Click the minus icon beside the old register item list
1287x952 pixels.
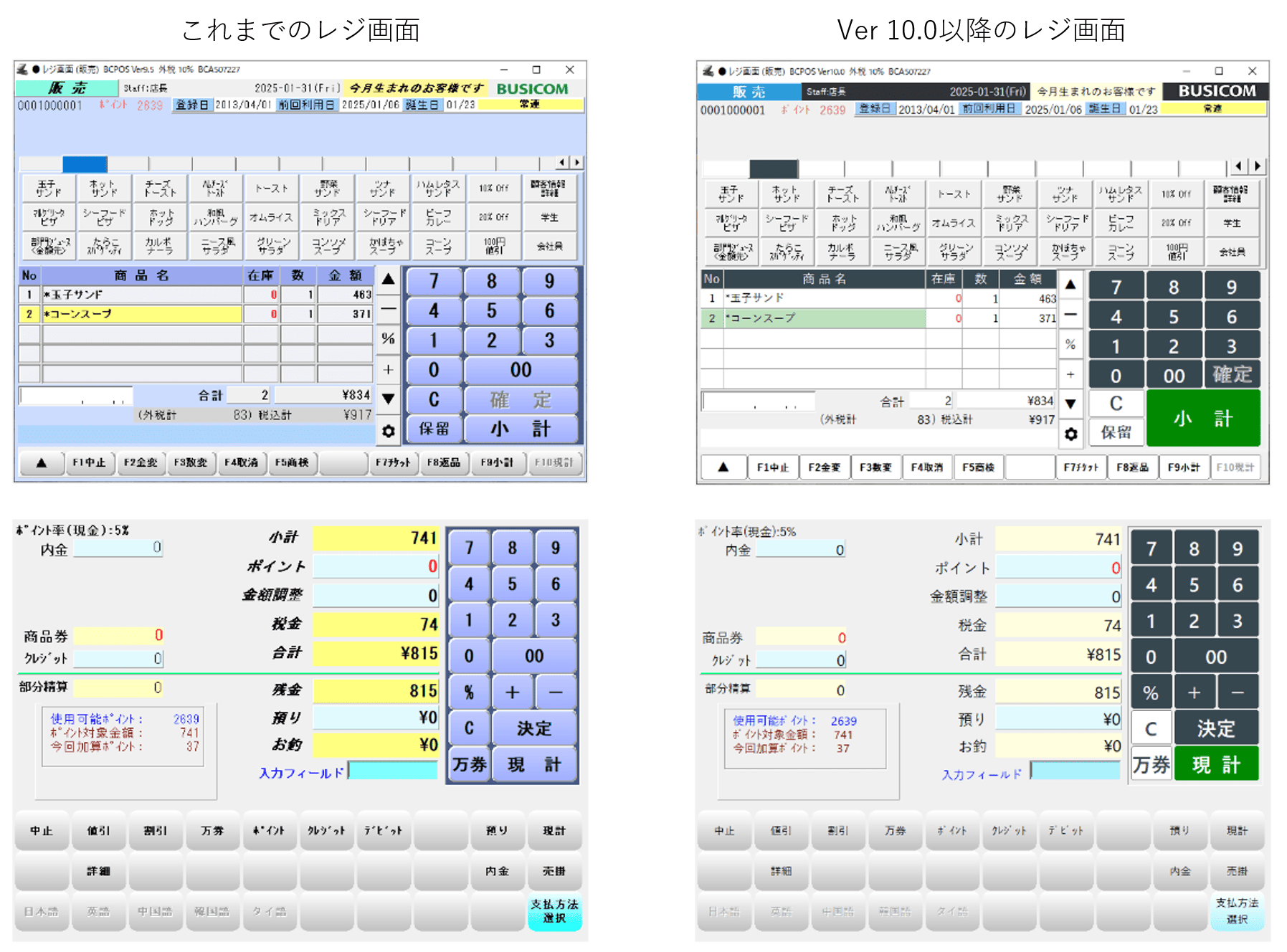[388, 309]
